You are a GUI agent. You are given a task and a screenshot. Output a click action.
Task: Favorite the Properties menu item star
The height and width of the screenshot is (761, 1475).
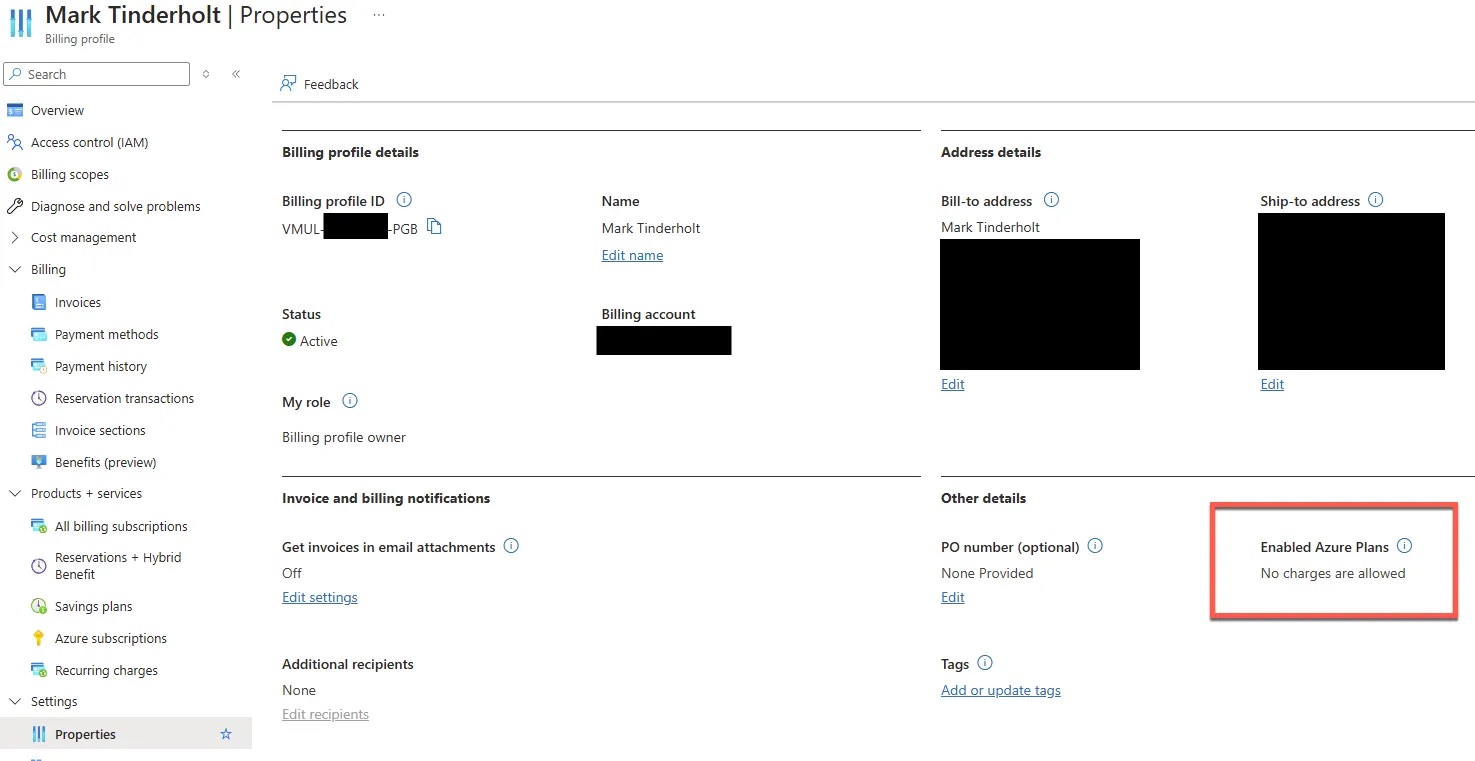click(226, 734)
